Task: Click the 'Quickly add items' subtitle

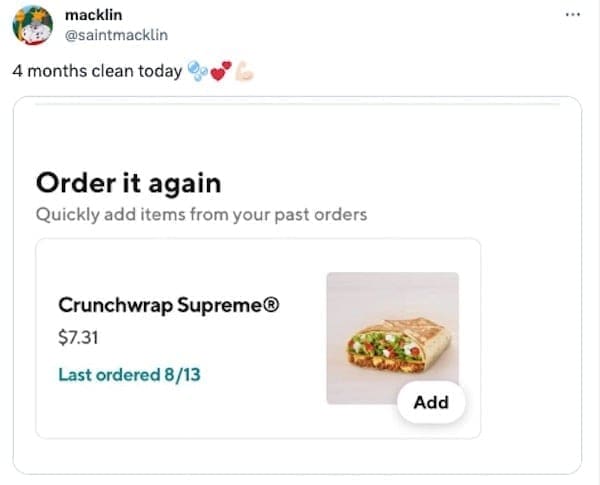Action: point(201,214)
